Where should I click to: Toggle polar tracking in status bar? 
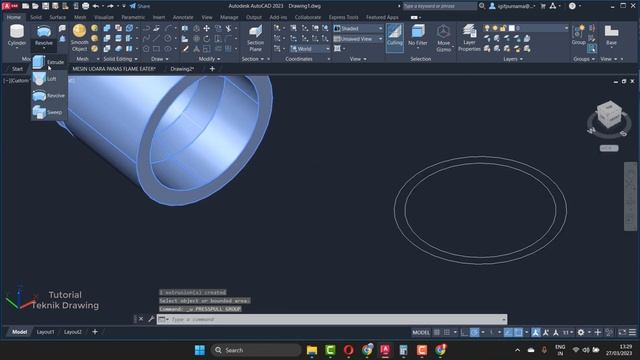tap(474, 332)
